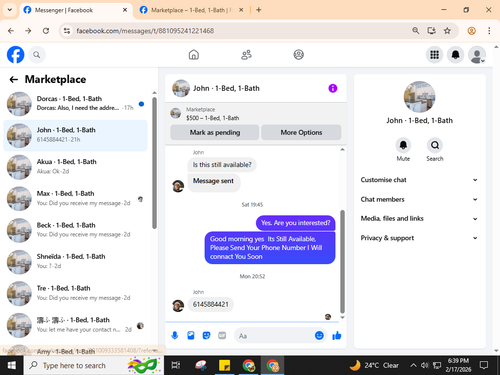Choose a sticker icon
This screenshot has height=375, width=500.
tap(206, 335)
